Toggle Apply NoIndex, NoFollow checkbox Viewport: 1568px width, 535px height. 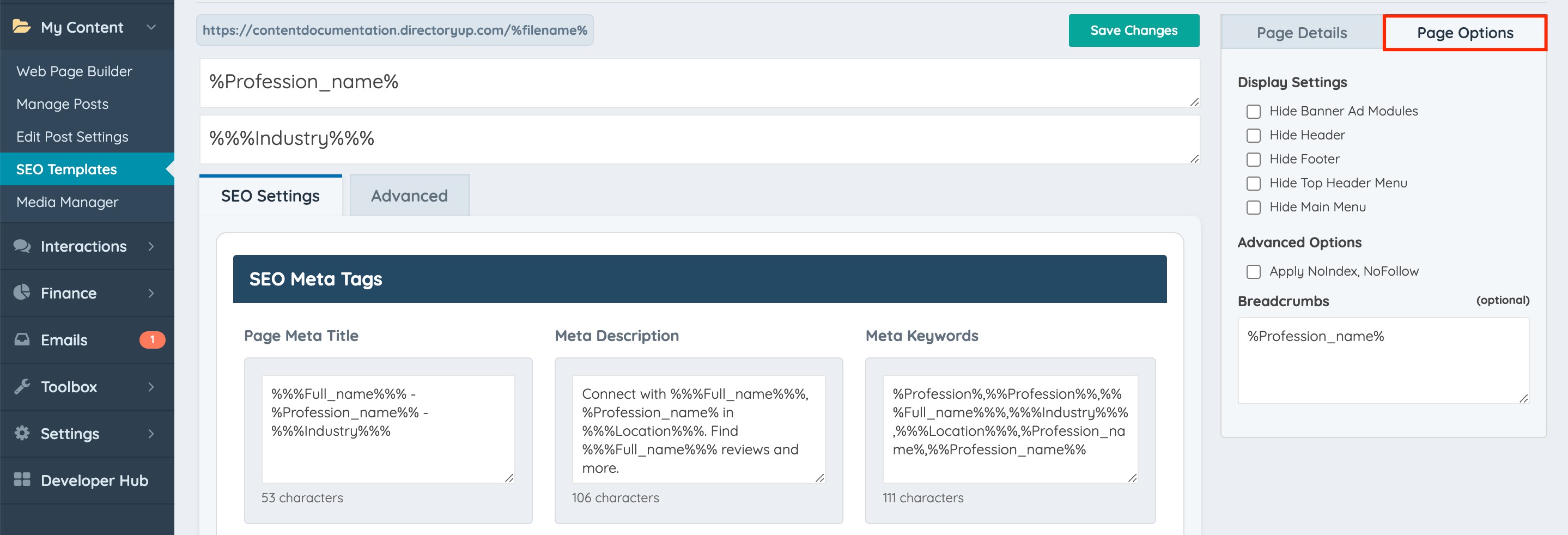1253,271
